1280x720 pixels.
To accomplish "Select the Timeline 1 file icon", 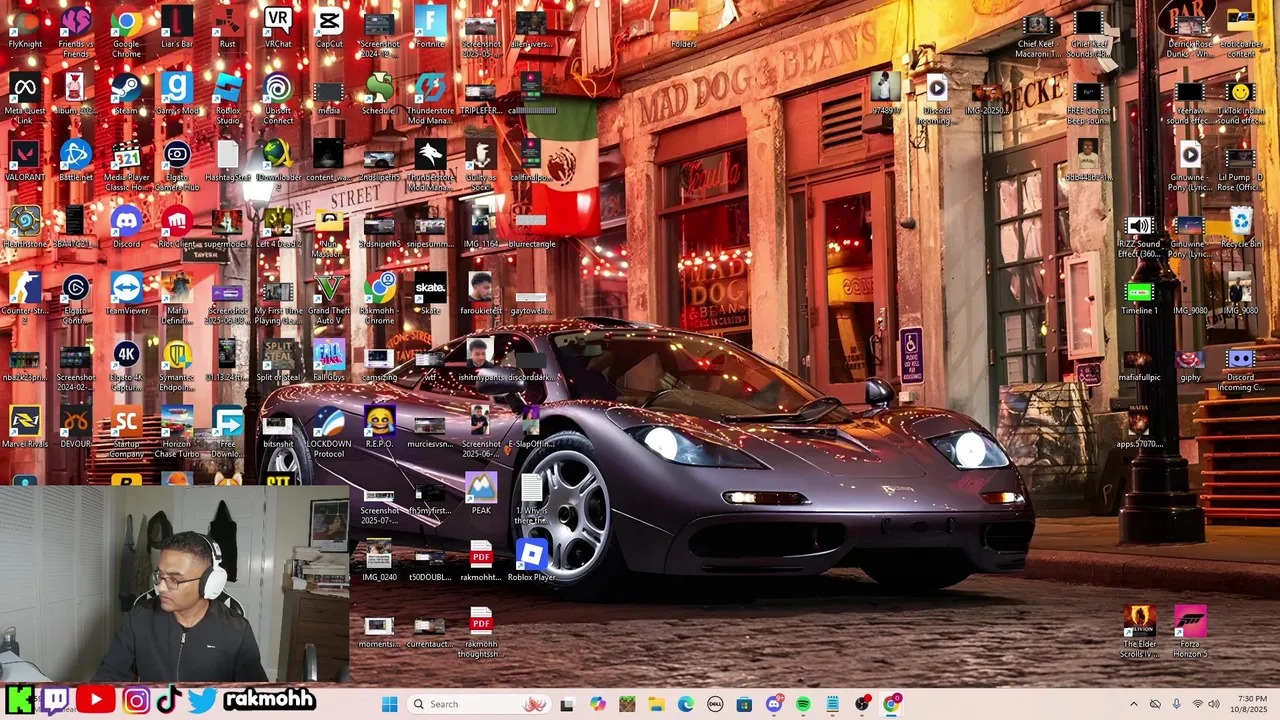I will 1139,295.
